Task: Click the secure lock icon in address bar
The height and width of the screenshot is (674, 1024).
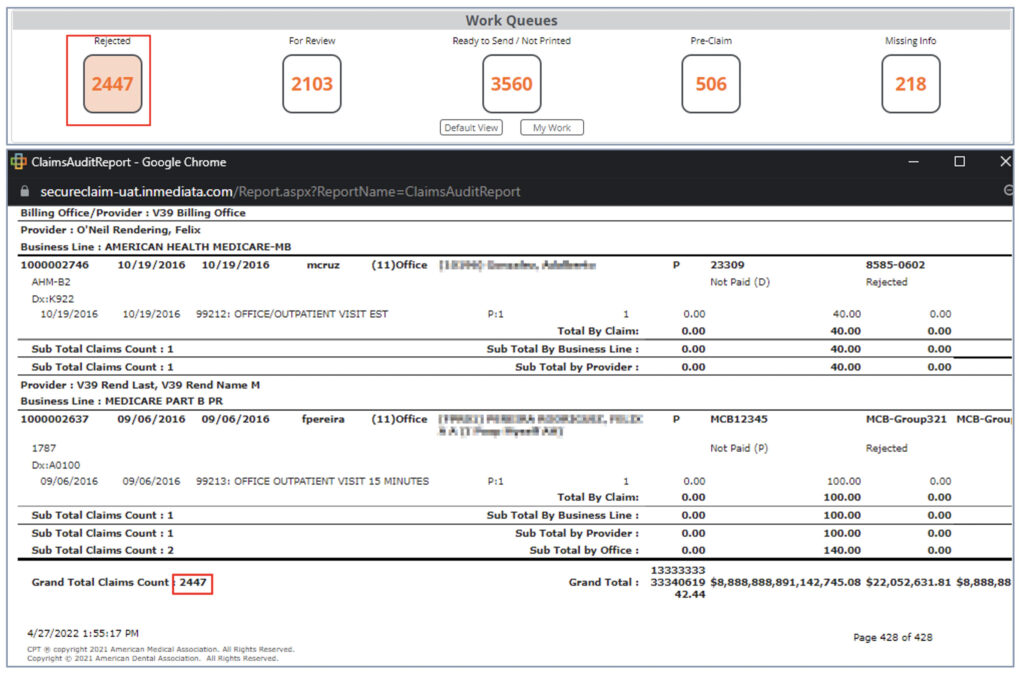Action: [x=25, y=191]
